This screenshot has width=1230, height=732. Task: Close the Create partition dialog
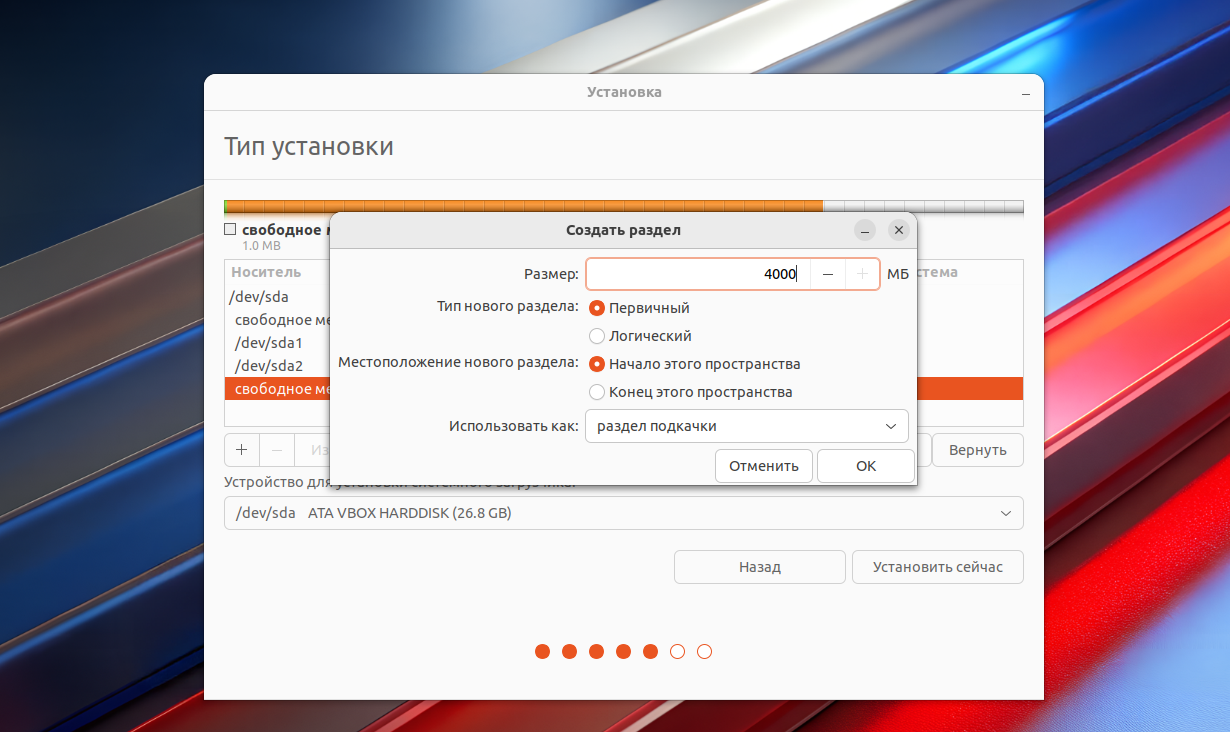[898, 230]
